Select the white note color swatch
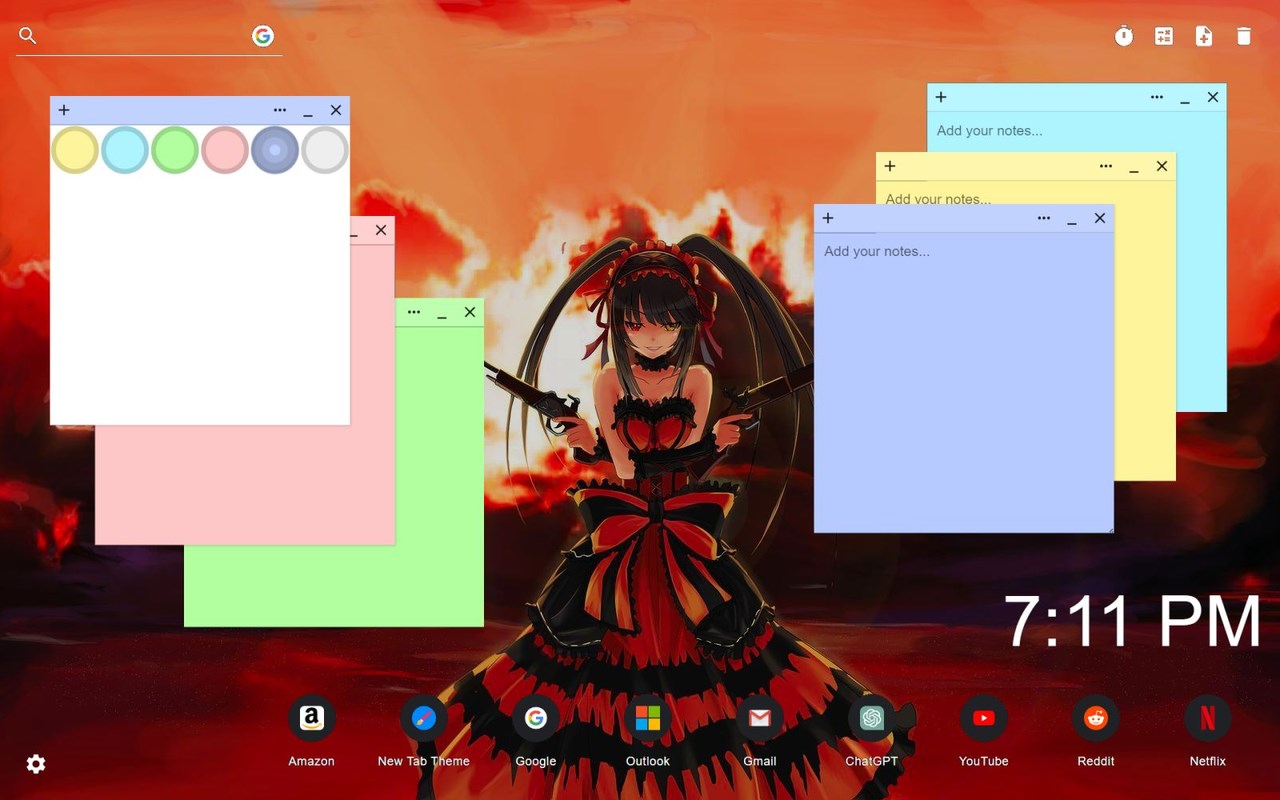 pos(325,150)
